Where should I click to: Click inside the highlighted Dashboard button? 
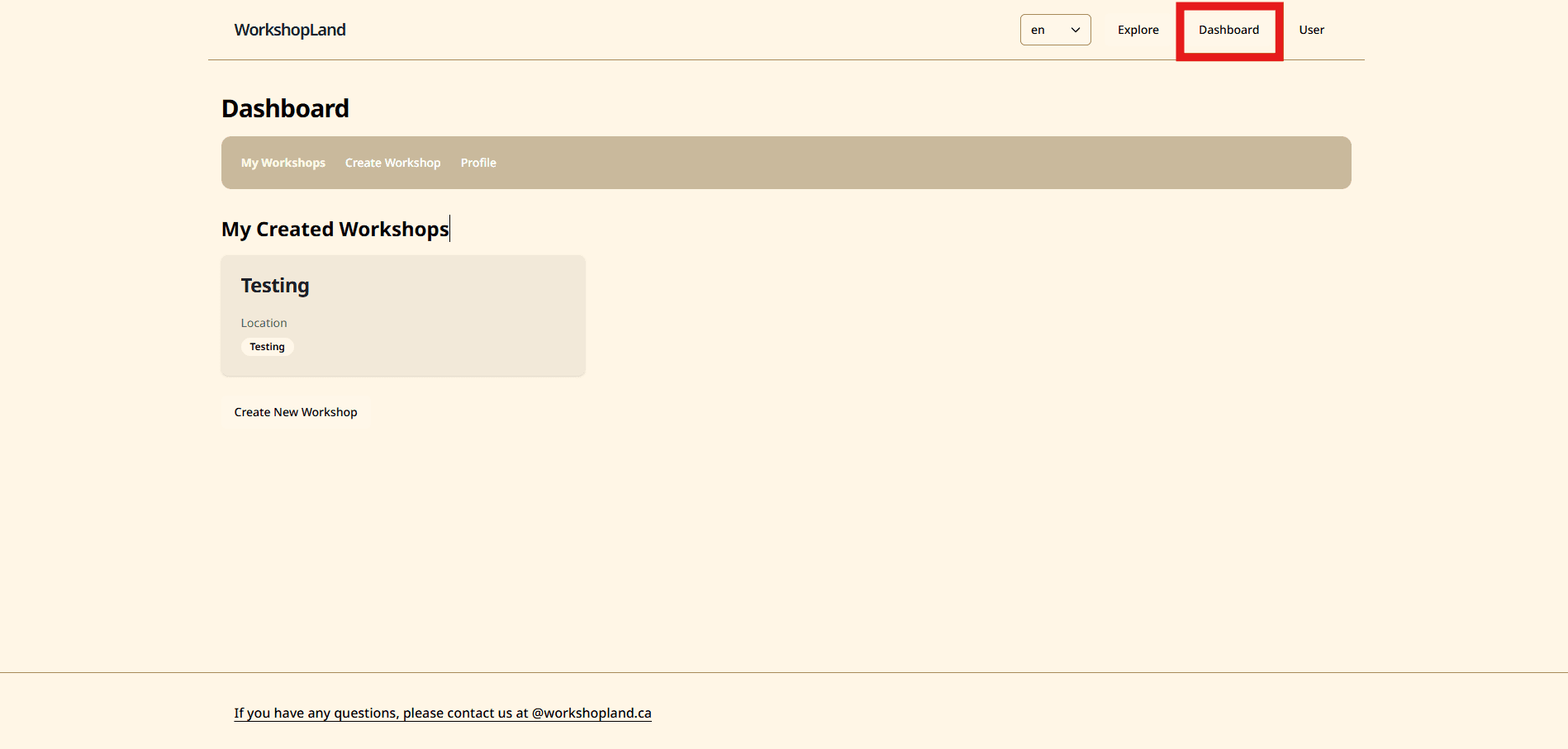tap(1228, 30)
